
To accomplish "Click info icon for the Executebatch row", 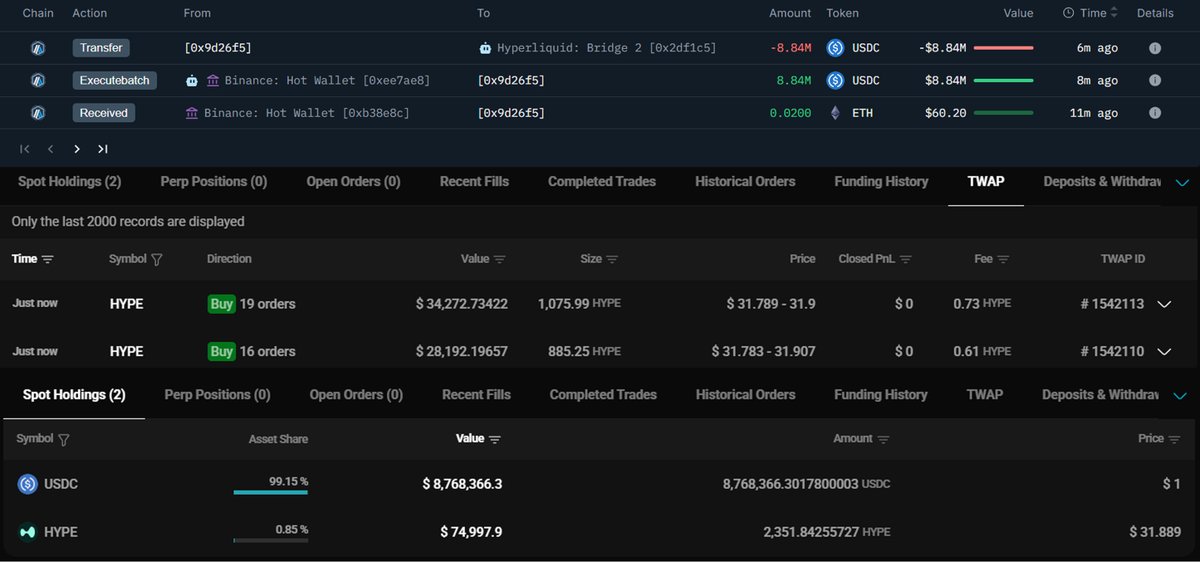I will point(1155,80).
